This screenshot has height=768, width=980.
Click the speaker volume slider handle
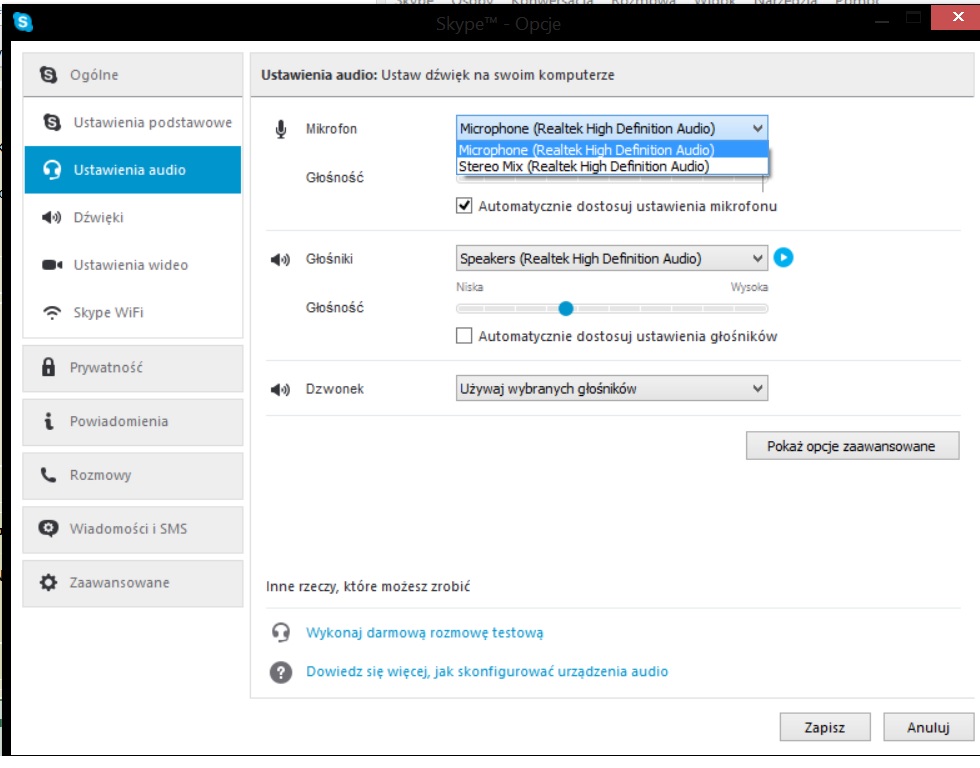pos(566,308)
